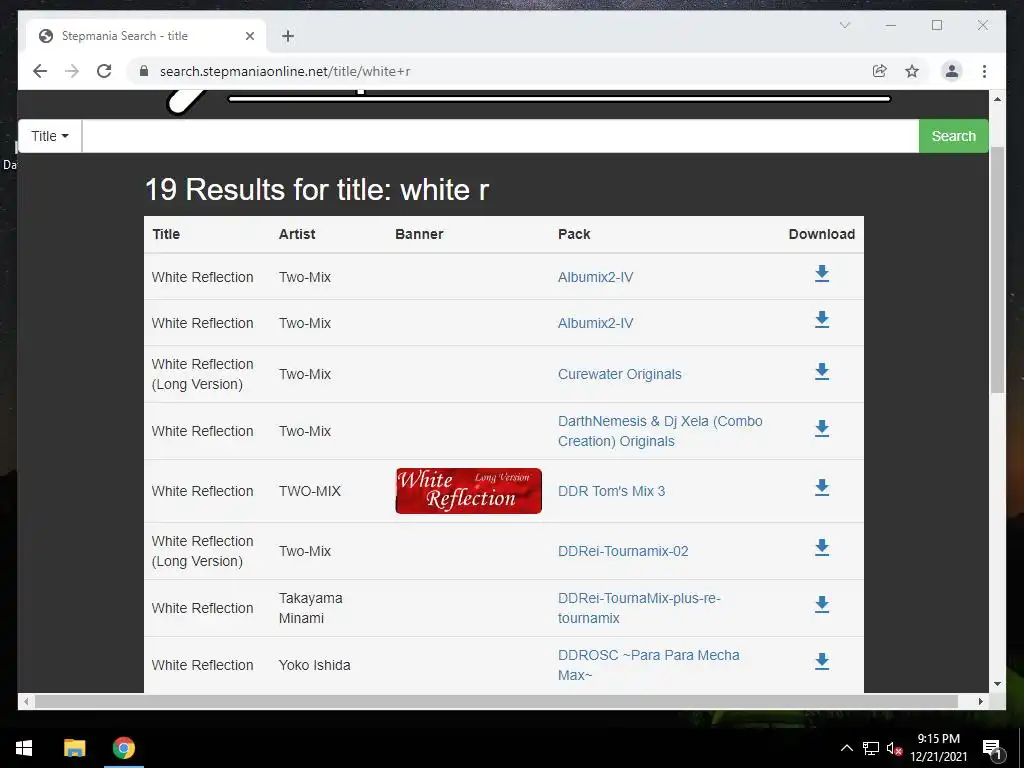Click the taskbar clock showing 9:15 PM
1024x768 pixels.
(x=938, y=748)
